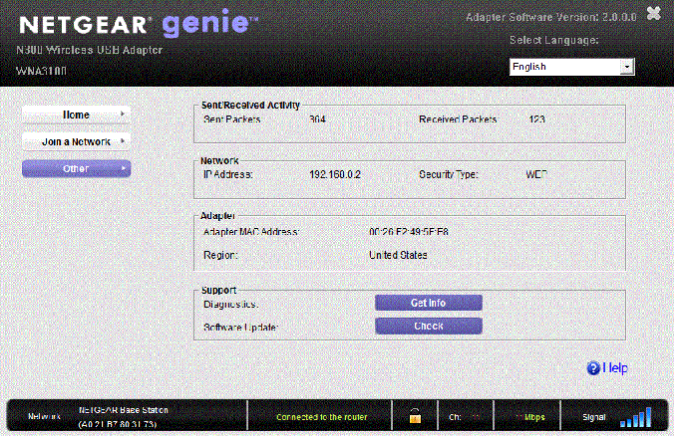Close the NETGEAR genie window

654,13
